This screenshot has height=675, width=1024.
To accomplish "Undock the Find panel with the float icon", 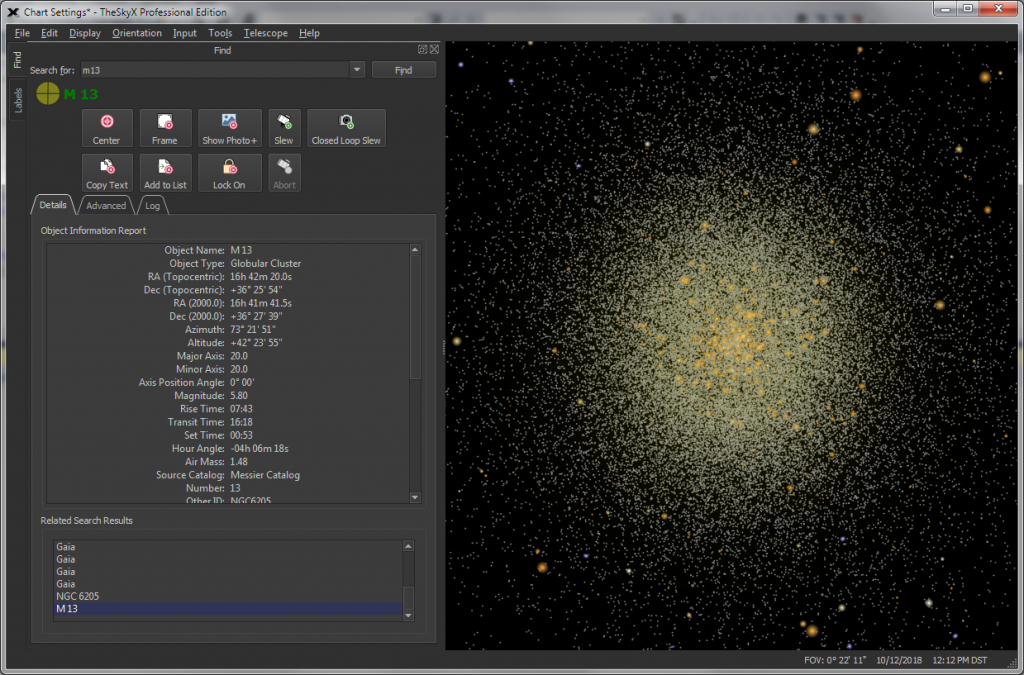I will pyautogui.click(x=423, y=49).
